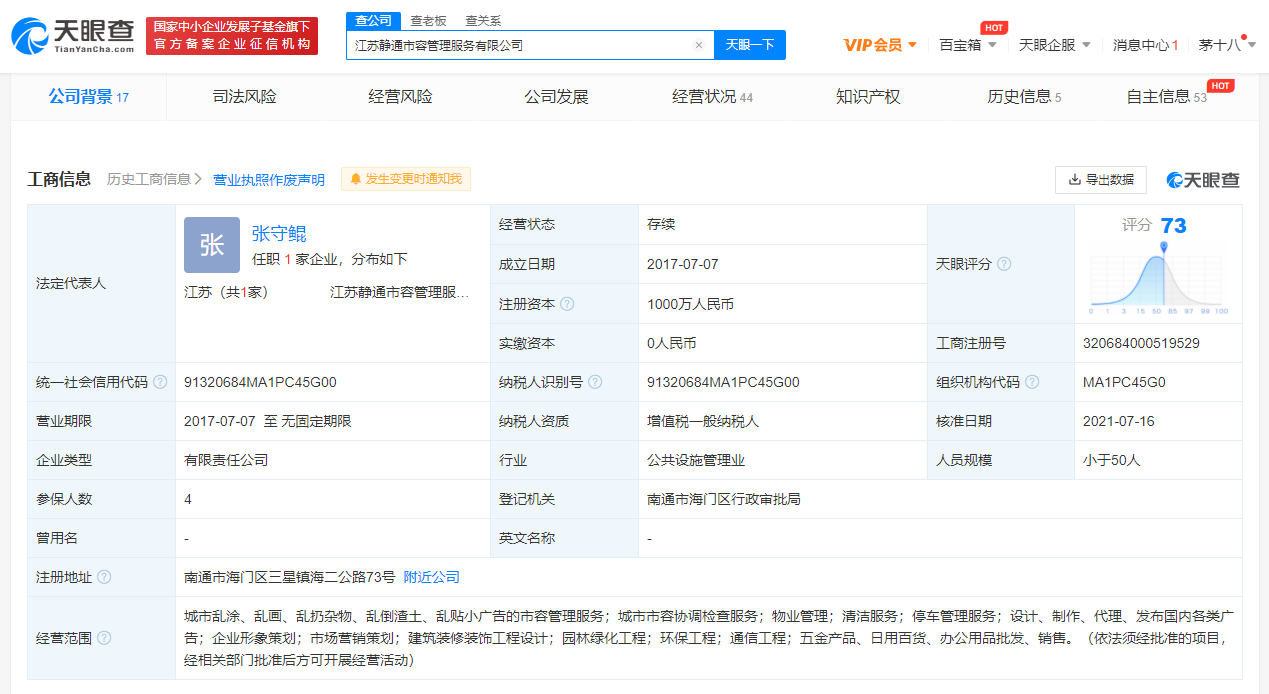Select the 成立日期 value 2017-07-07

coord(683,265)
